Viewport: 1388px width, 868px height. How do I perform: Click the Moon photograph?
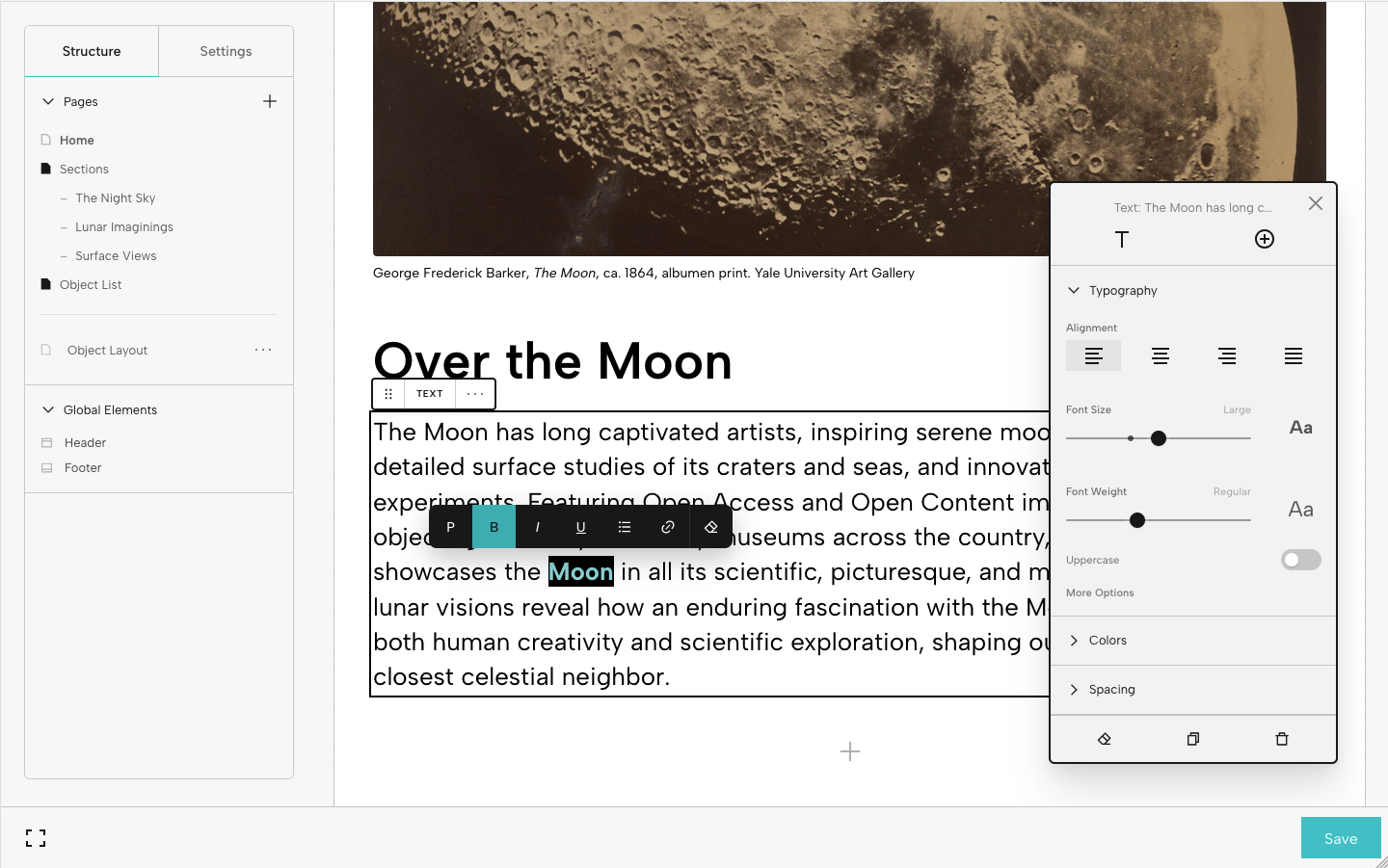pyautogui.click(x=849, y=128)
